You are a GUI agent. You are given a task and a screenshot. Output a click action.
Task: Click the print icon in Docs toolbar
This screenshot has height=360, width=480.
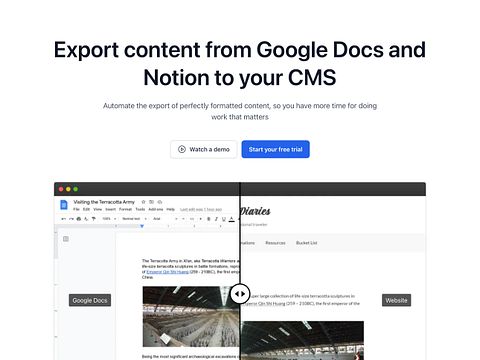pyautogui.click(x=79, y=219)
